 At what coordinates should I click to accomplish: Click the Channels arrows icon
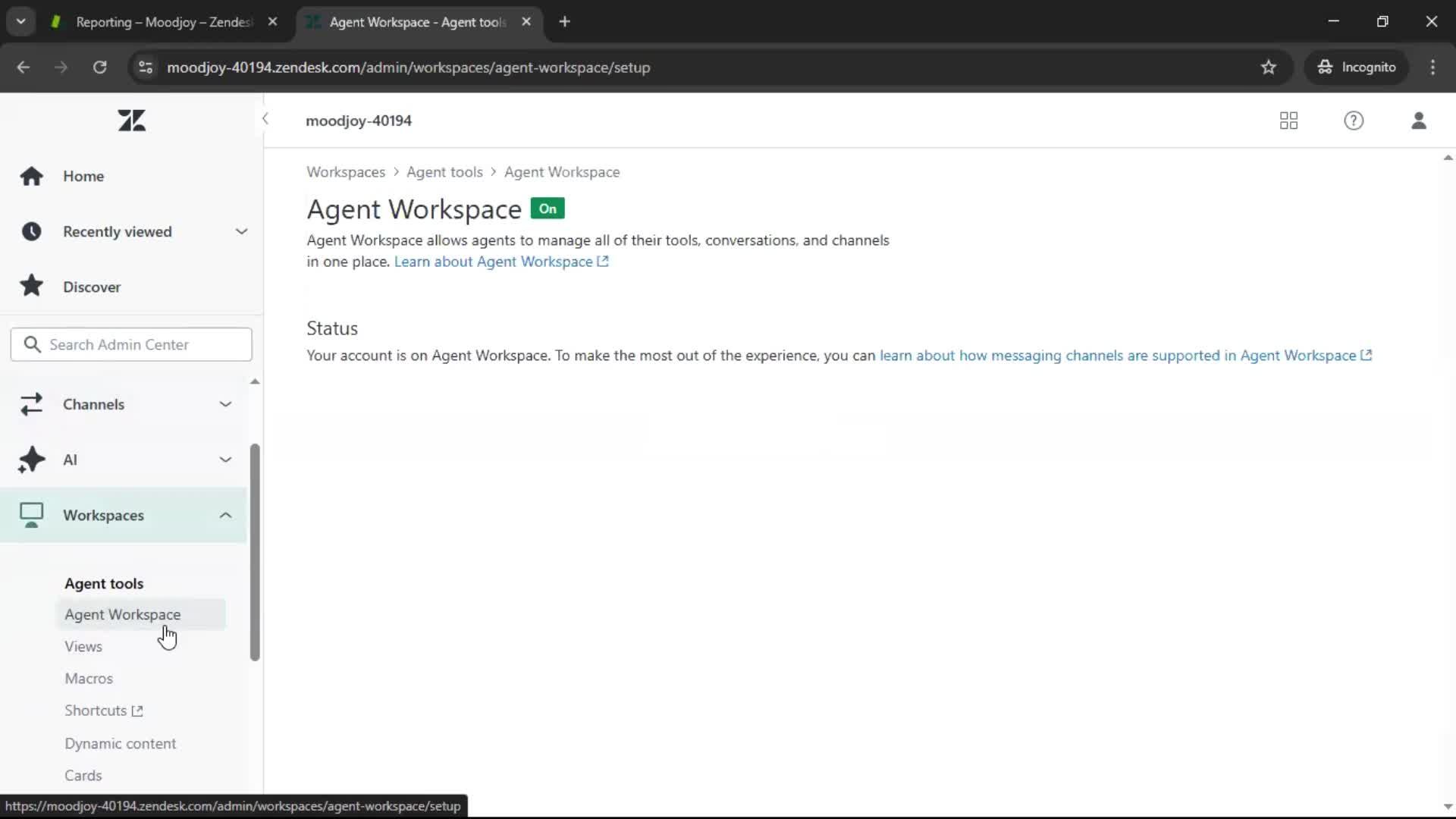[31, 404]
